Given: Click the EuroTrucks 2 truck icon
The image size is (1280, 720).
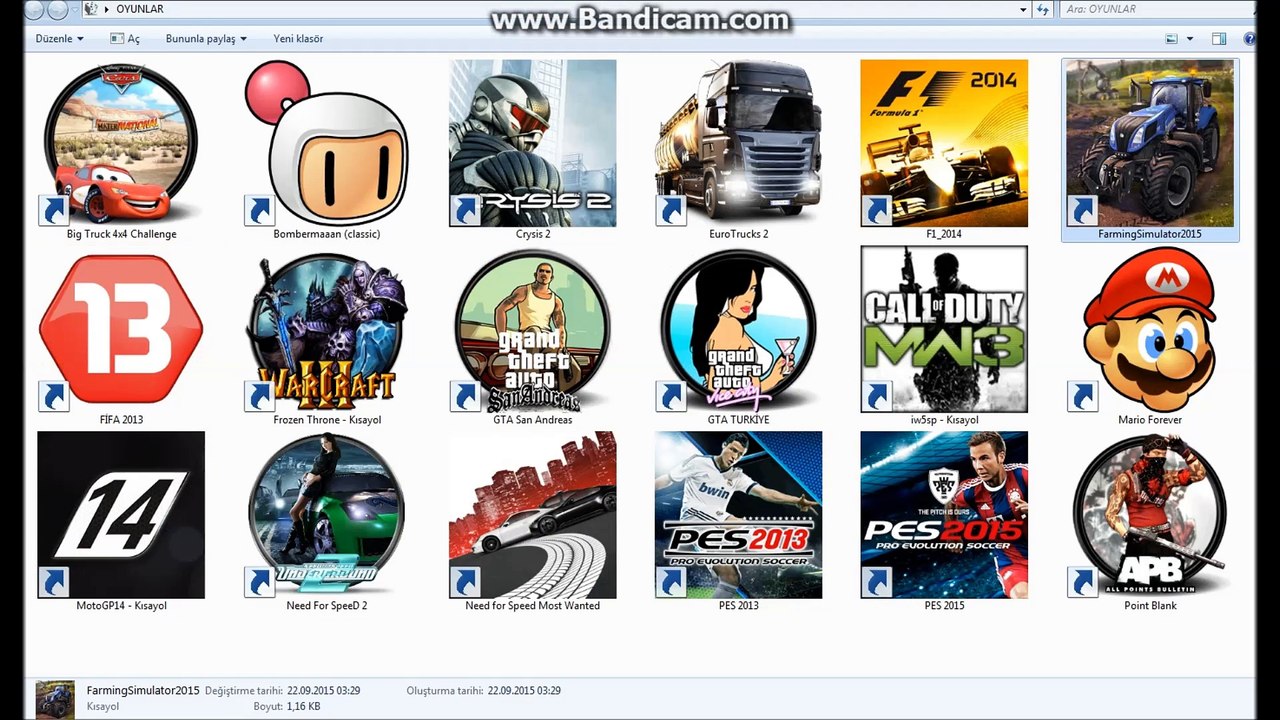Looking at the screenshot, I should (x=739, y=143).
